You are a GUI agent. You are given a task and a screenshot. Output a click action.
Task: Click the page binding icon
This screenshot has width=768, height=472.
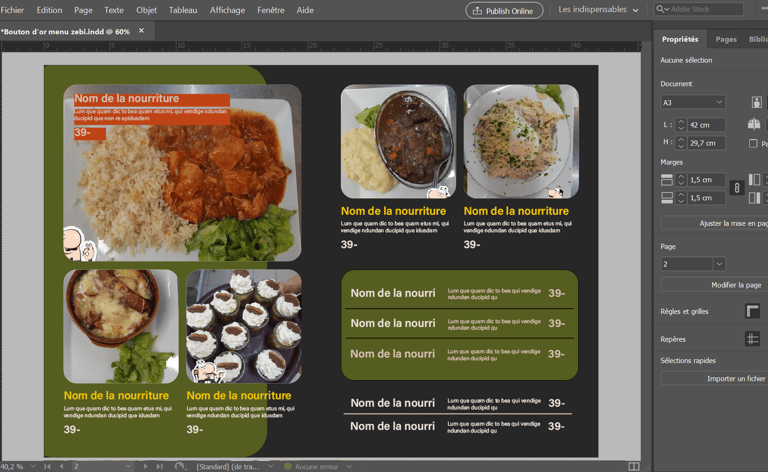pyautogui.click(x=754, y=124)
